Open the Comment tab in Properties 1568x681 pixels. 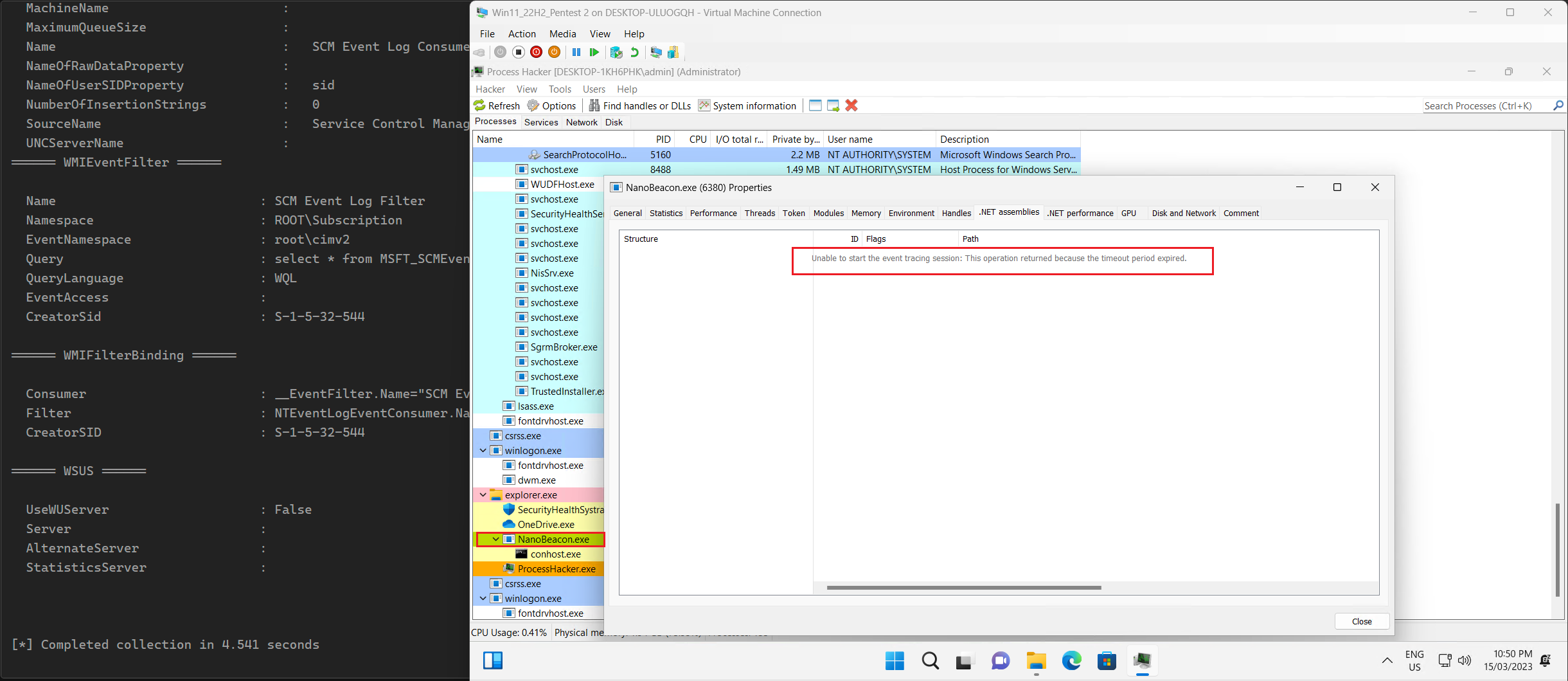point(1241,213)
